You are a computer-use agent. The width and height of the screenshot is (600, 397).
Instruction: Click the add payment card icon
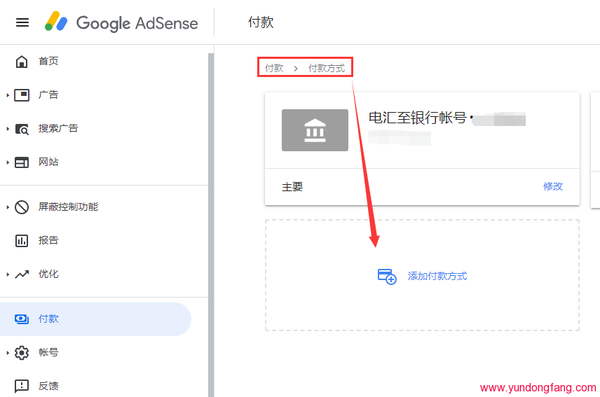tap(387, 276)
